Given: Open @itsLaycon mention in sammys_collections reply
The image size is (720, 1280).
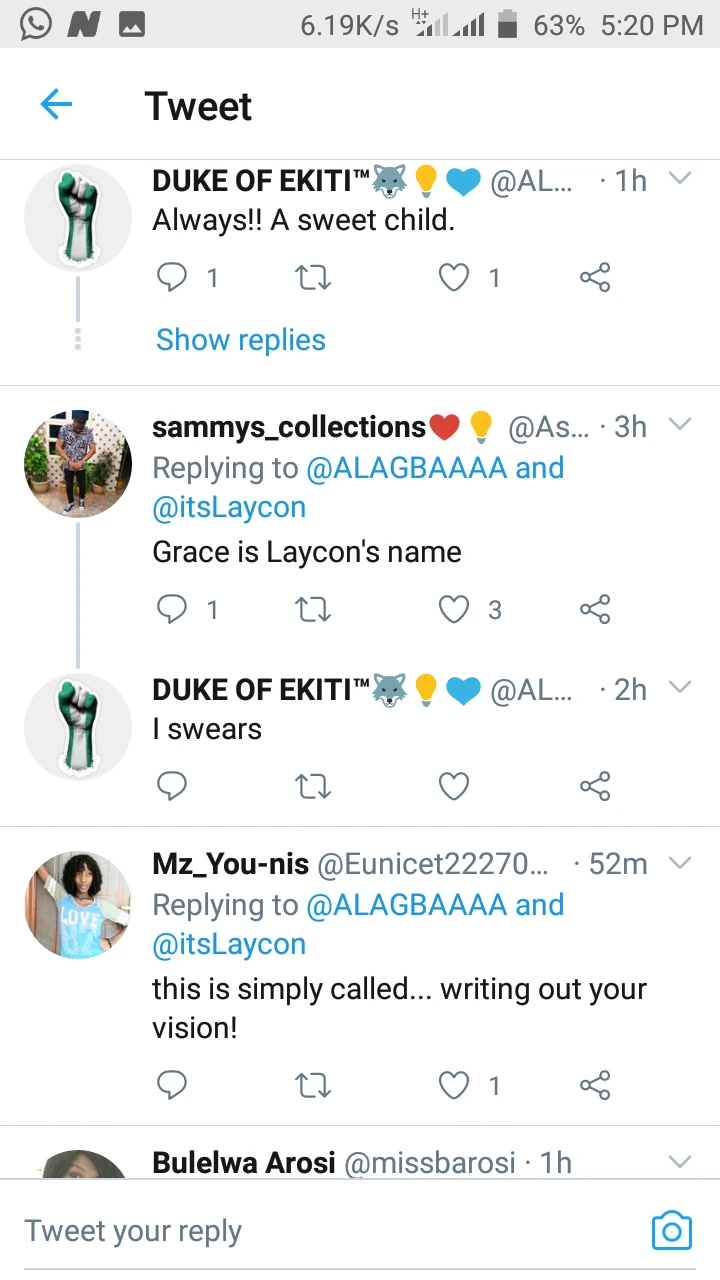Looking at the screenshot, I should tap(229, 507).
